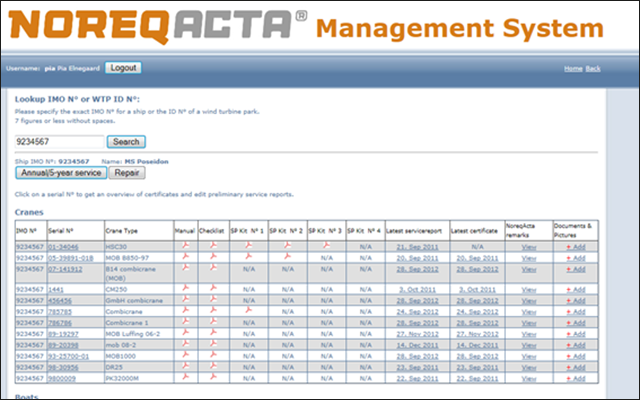View NoreqActa remarks for PK32000M row
This screenshot has height=400, width=640.
pos(529,378)
